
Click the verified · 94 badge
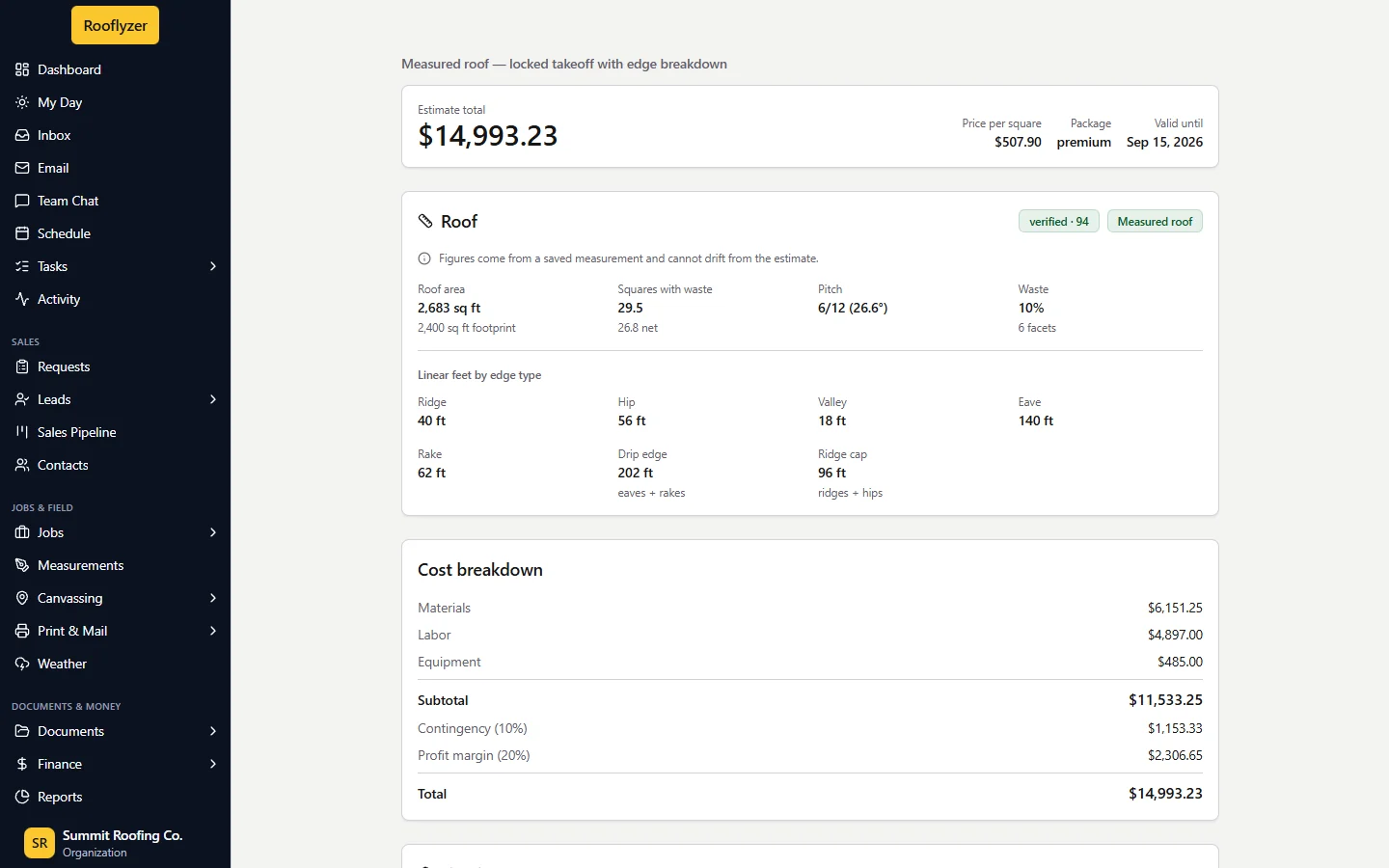tap(1058, 222)
